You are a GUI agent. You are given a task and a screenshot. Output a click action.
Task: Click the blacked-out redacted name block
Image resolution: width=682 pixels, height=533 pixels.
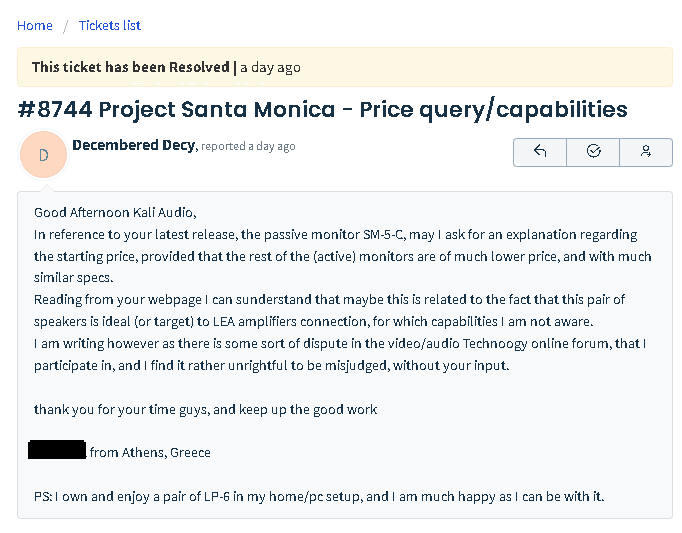point(57,451)
